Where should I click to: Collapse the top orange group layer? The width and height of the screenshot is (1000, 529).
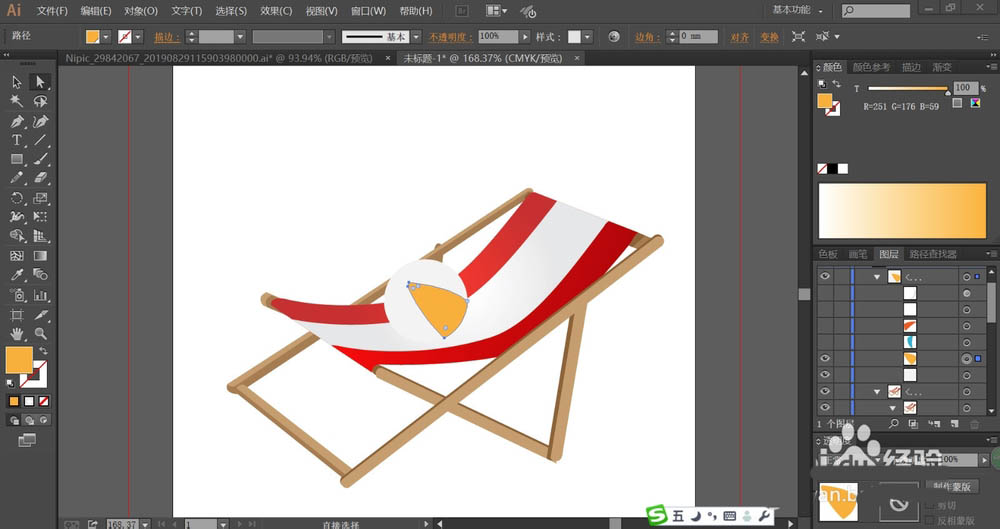(x=877, y=277)
